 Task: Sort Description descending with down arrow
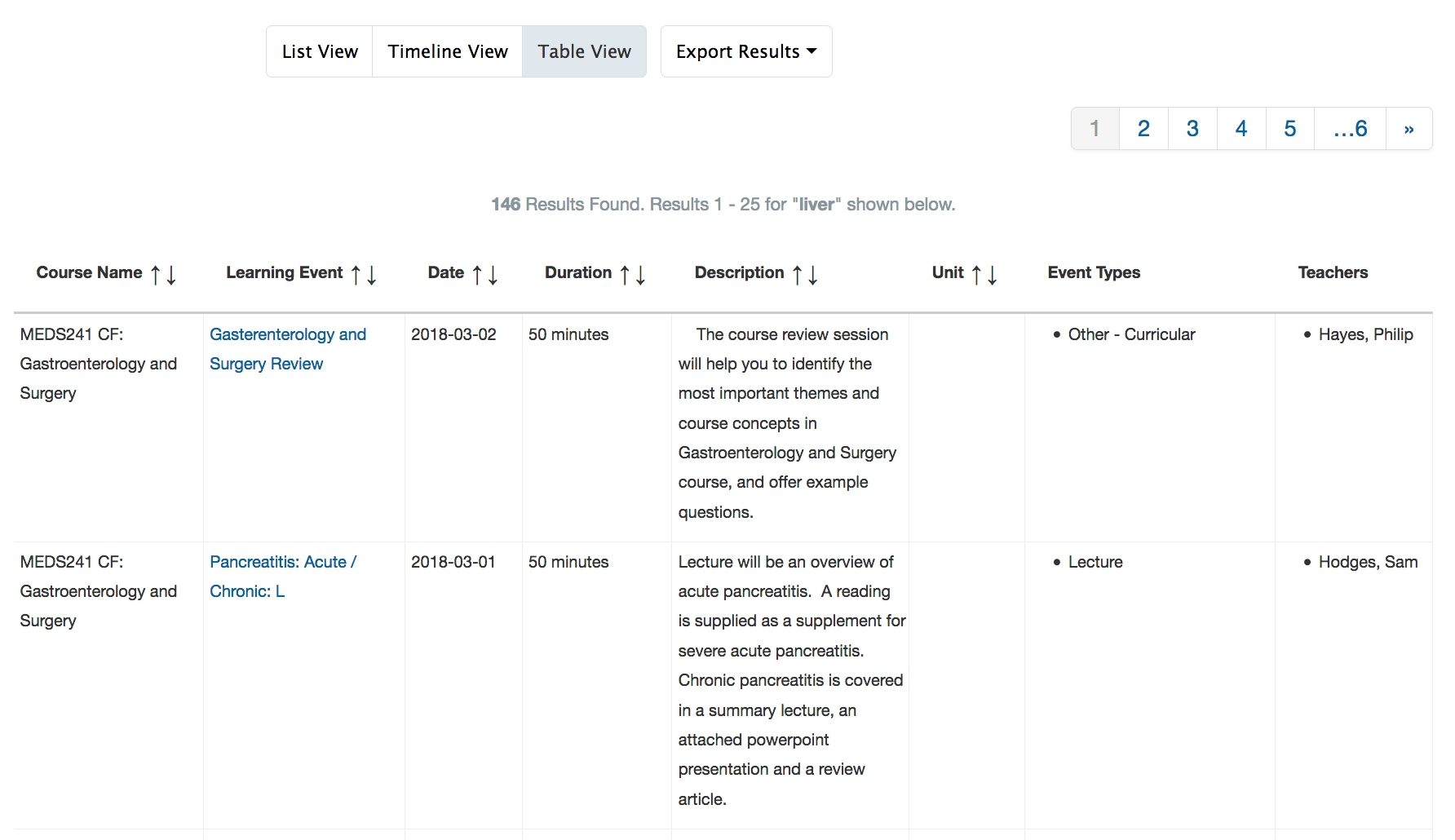click(x=813, y=275)
